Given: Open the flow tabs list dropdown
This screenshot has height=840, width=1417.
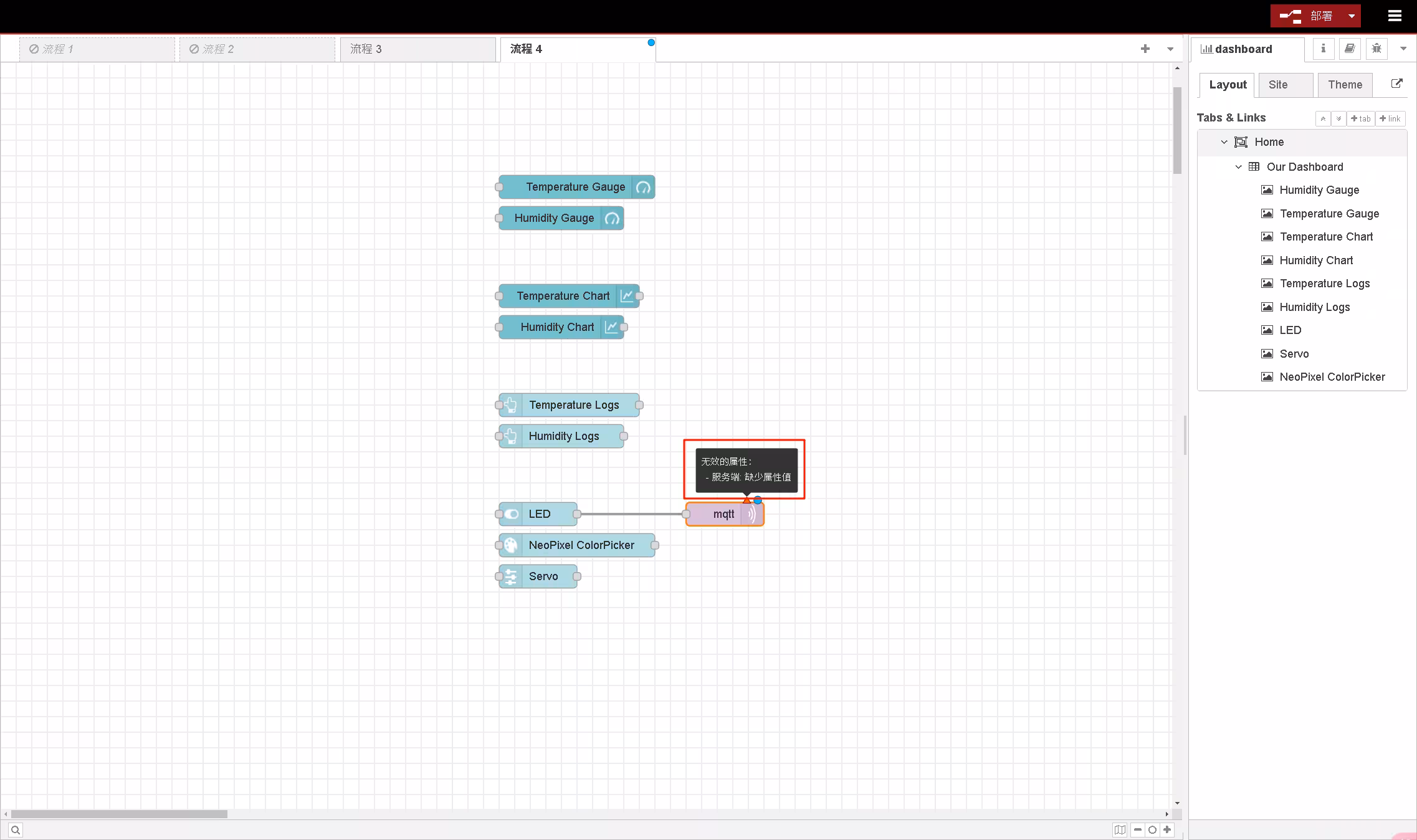Looking at the screenshot, I should click(x=1170, y=49).
